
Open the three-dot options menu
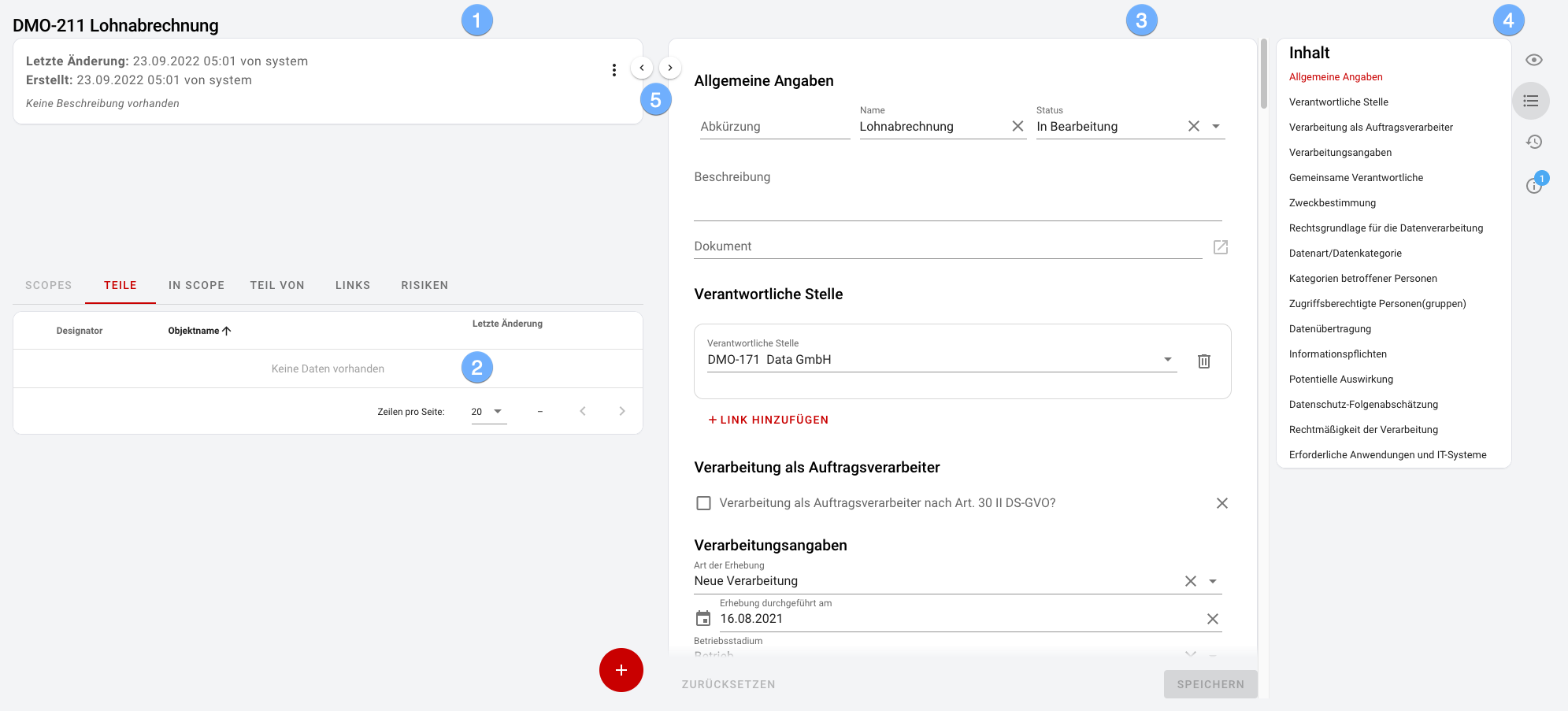coord(614,69)
